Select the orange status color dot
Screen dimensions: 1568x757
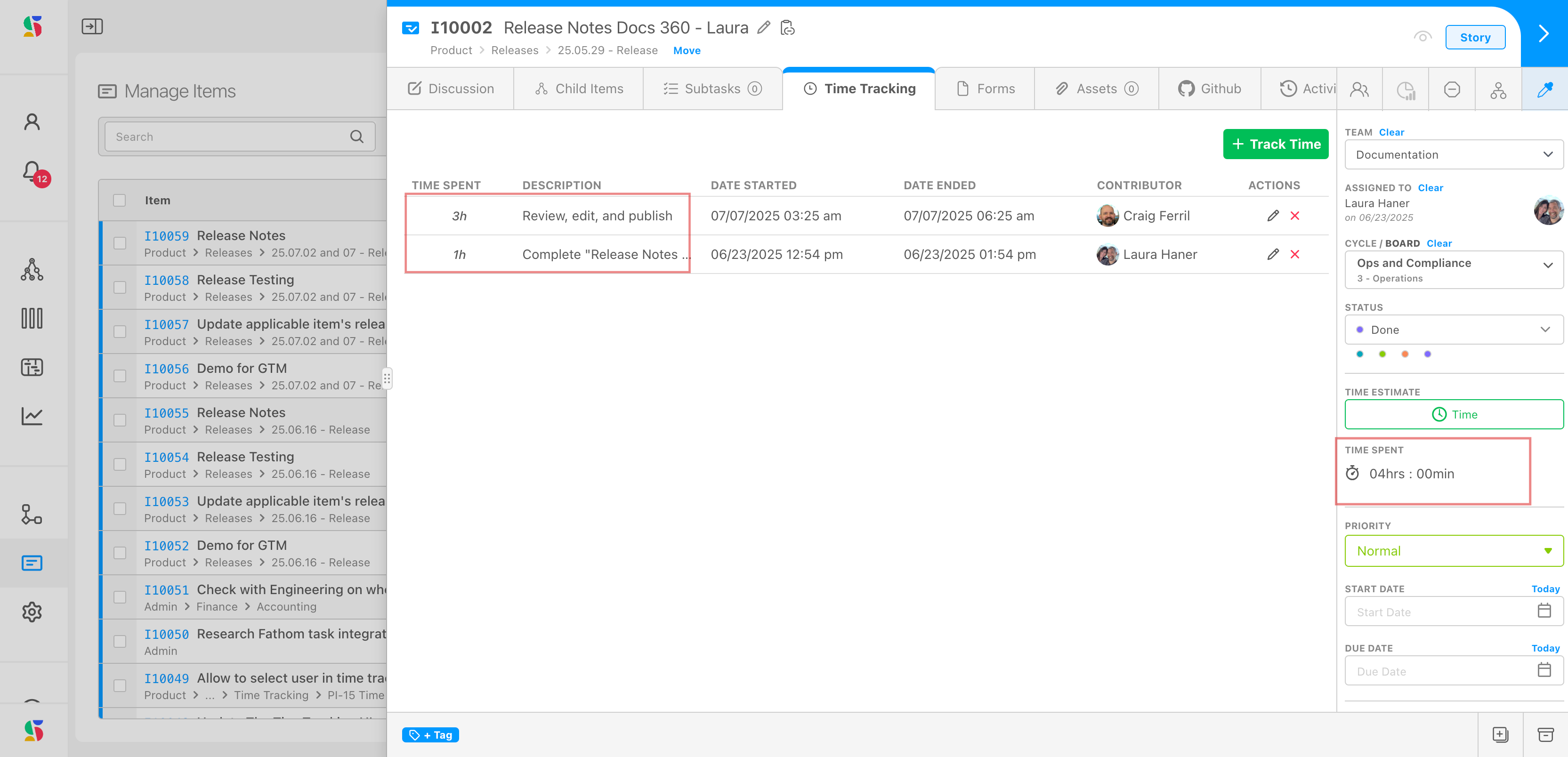point(1404,354)
